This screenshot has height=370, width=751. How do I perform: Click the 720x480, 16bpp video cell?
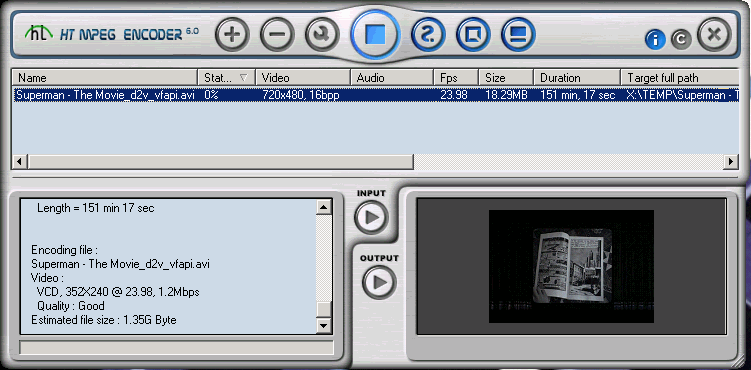301,95
